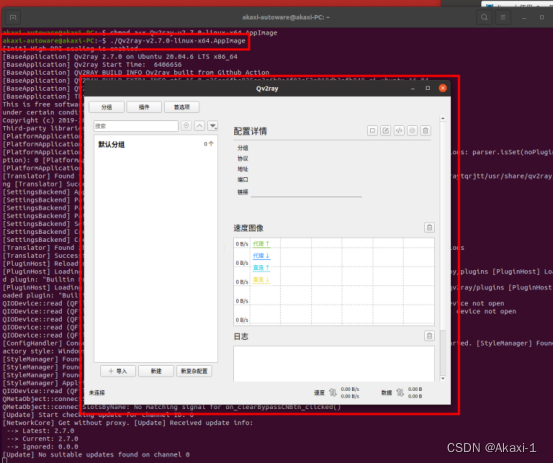This screenshot has width=553, height=463.
Task: Click the 搜索 search field in Qv2ray
Action: pos(136,126)
